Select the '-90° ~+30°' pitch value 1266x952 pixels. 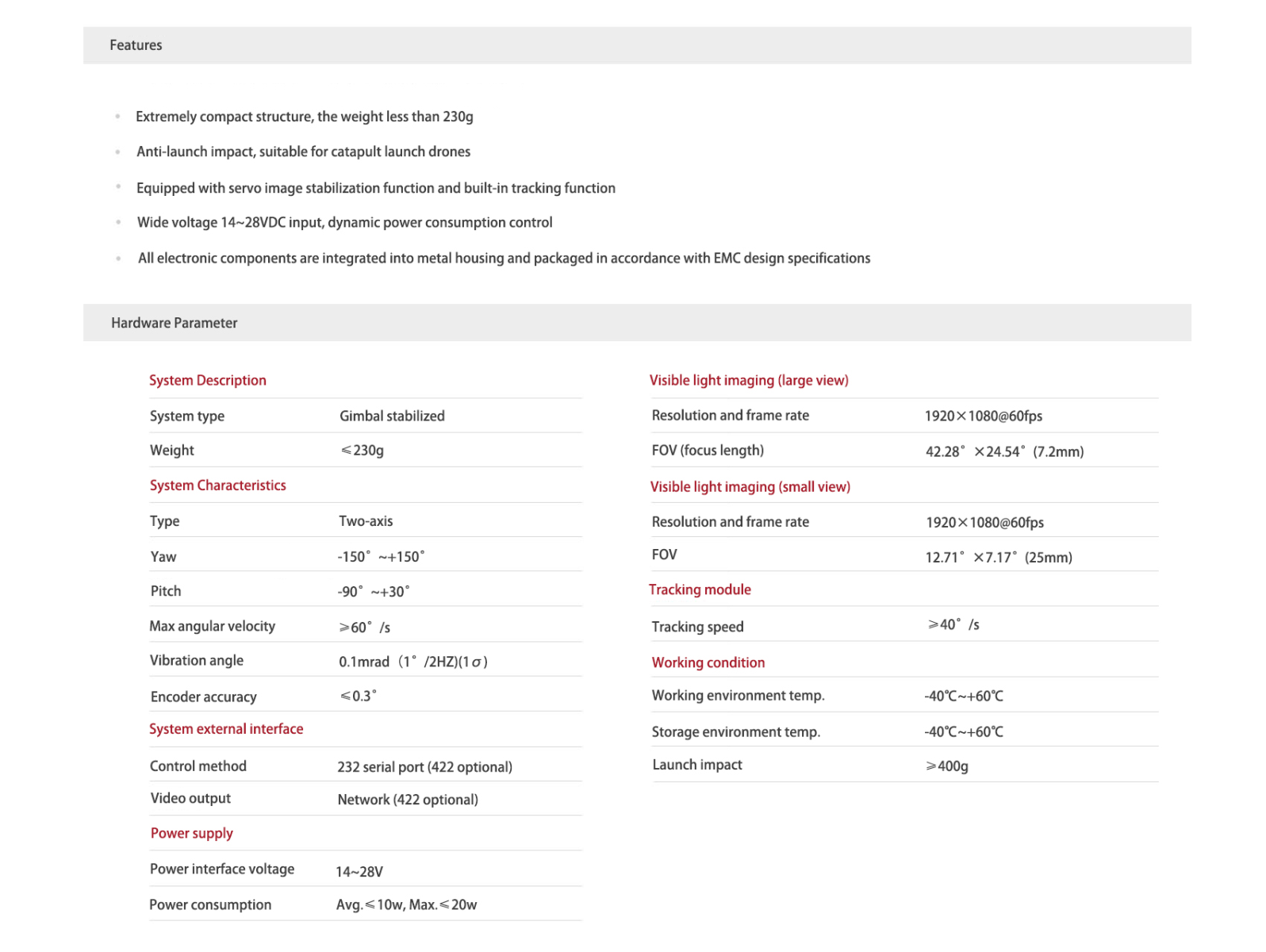click(374, 592)
